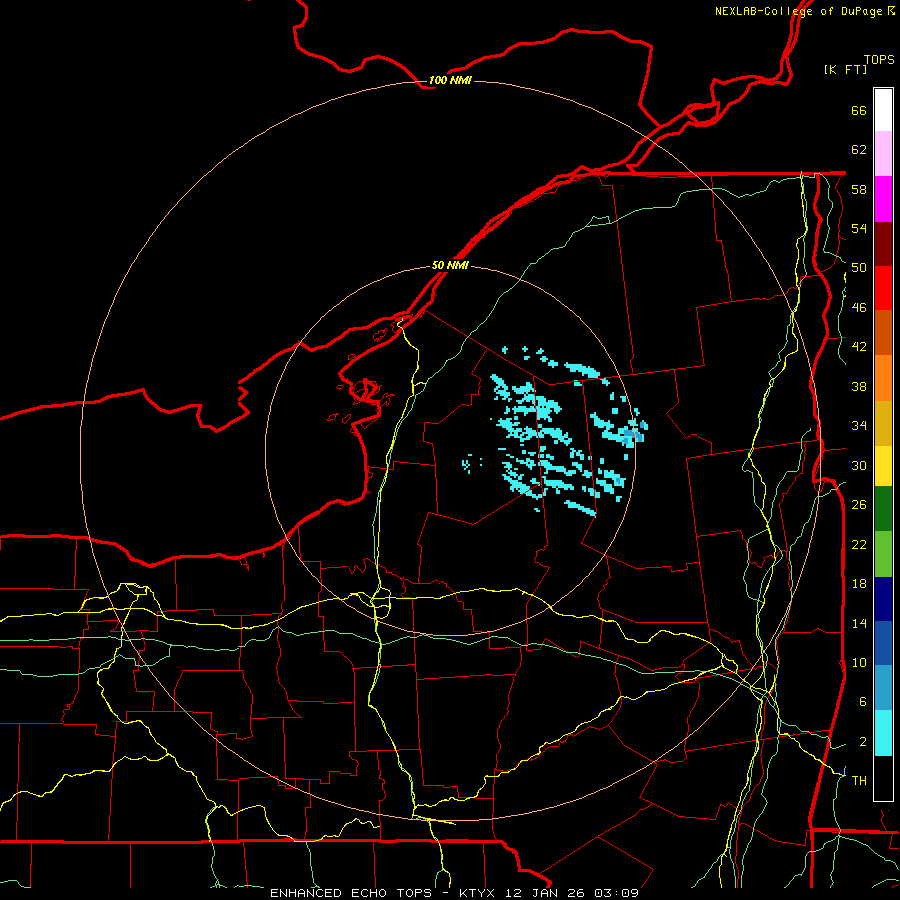Click the black TH legend swatch
Image resolution: width=900 pixels, height=900 pixels.
click(x=883, y=778)
